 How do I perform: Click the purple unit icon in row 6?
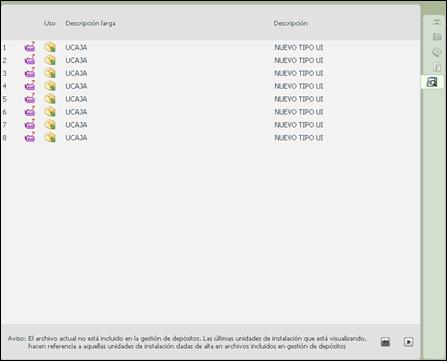point(30,111)
